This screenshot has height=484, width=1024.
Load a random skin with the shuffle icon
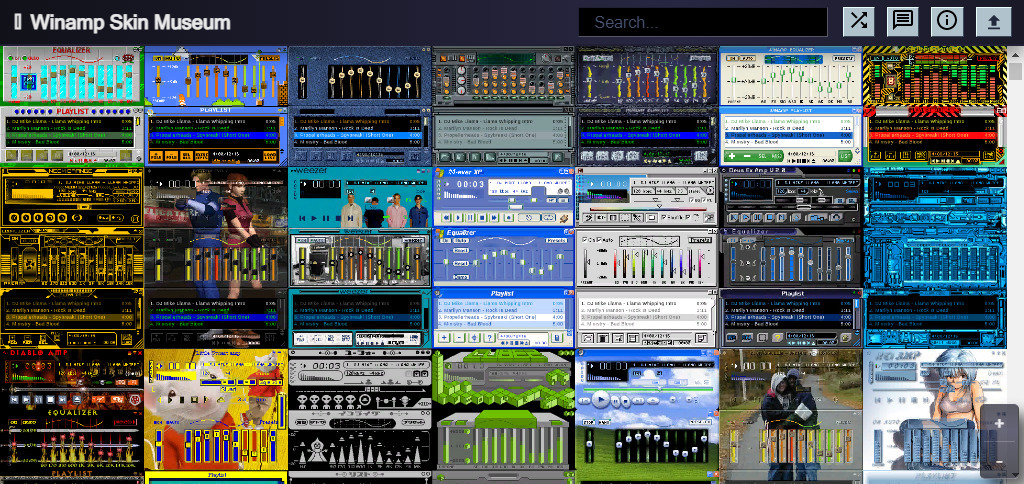click(x=858, y=22)
